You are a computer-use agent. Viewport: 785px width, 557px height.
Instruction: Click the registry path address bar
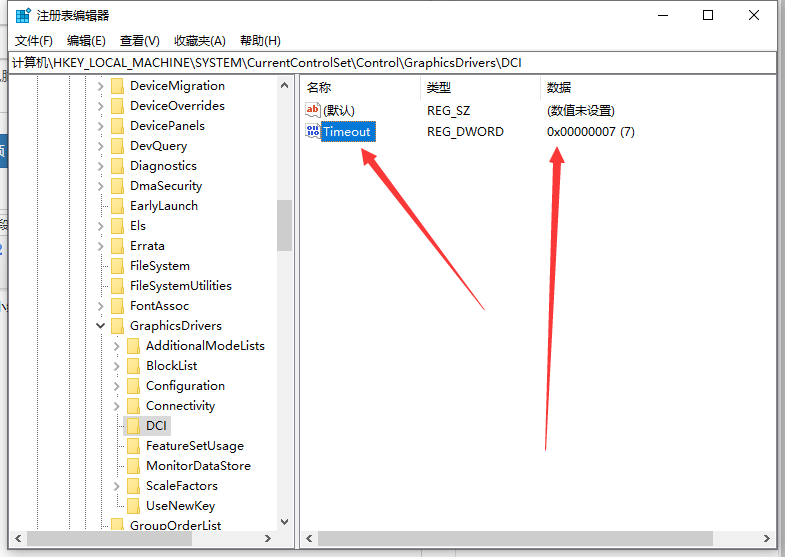390,62
